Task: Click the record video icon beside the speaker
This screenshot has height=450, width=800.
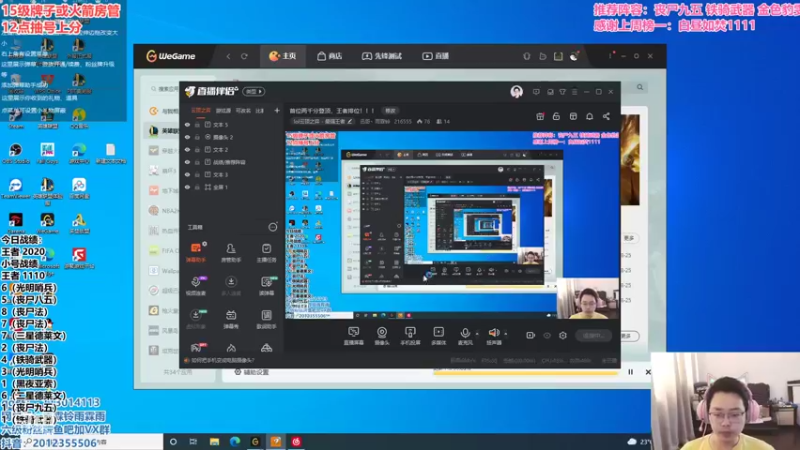Action: tap(531, 335)
